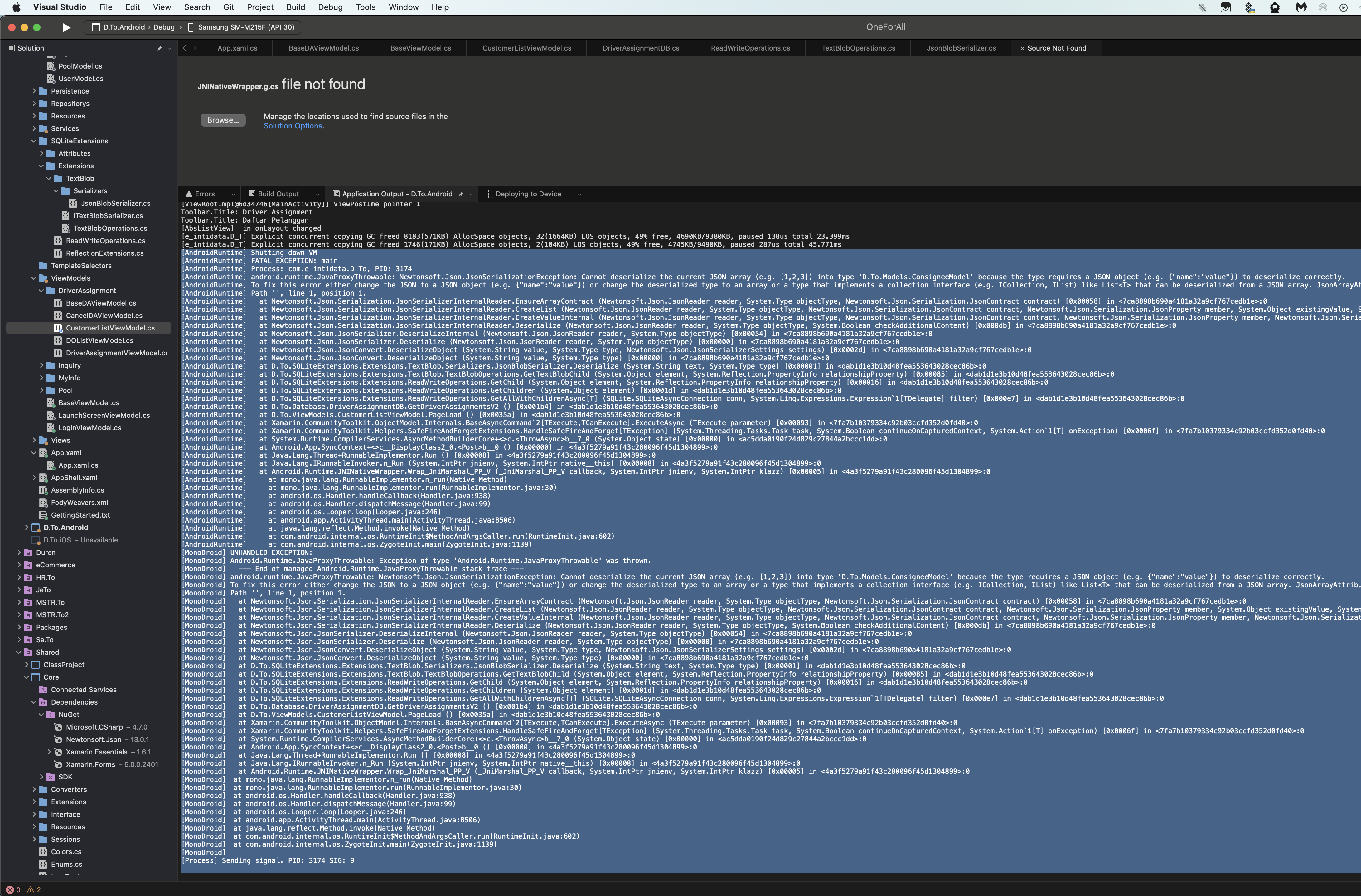Select CustomerListViewModel.cs in solution tree
Screen dimensions: 1361x896
(110, 328)
